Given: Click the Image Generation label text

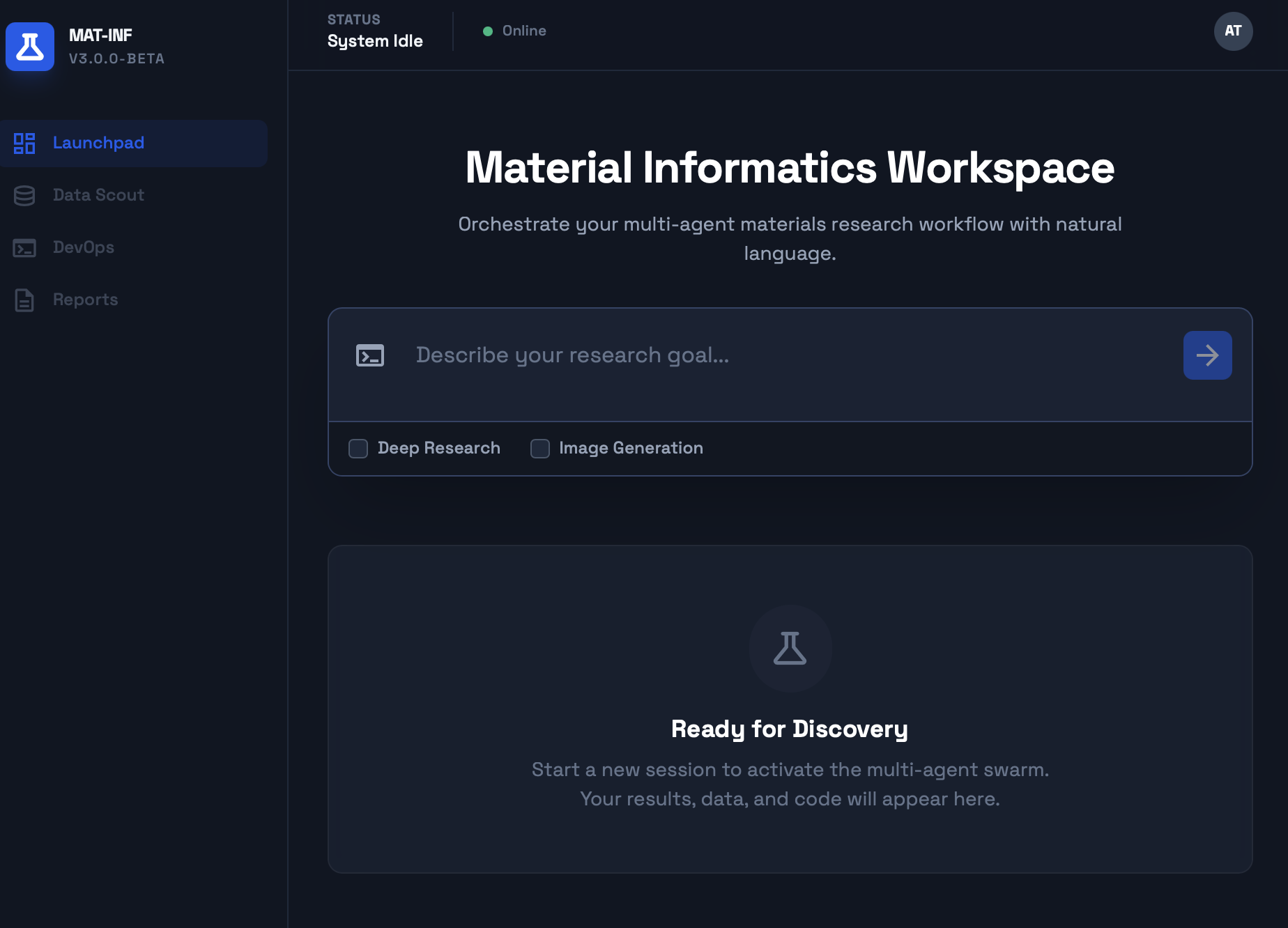Looking at the screenshot, I should click(631, 448).
